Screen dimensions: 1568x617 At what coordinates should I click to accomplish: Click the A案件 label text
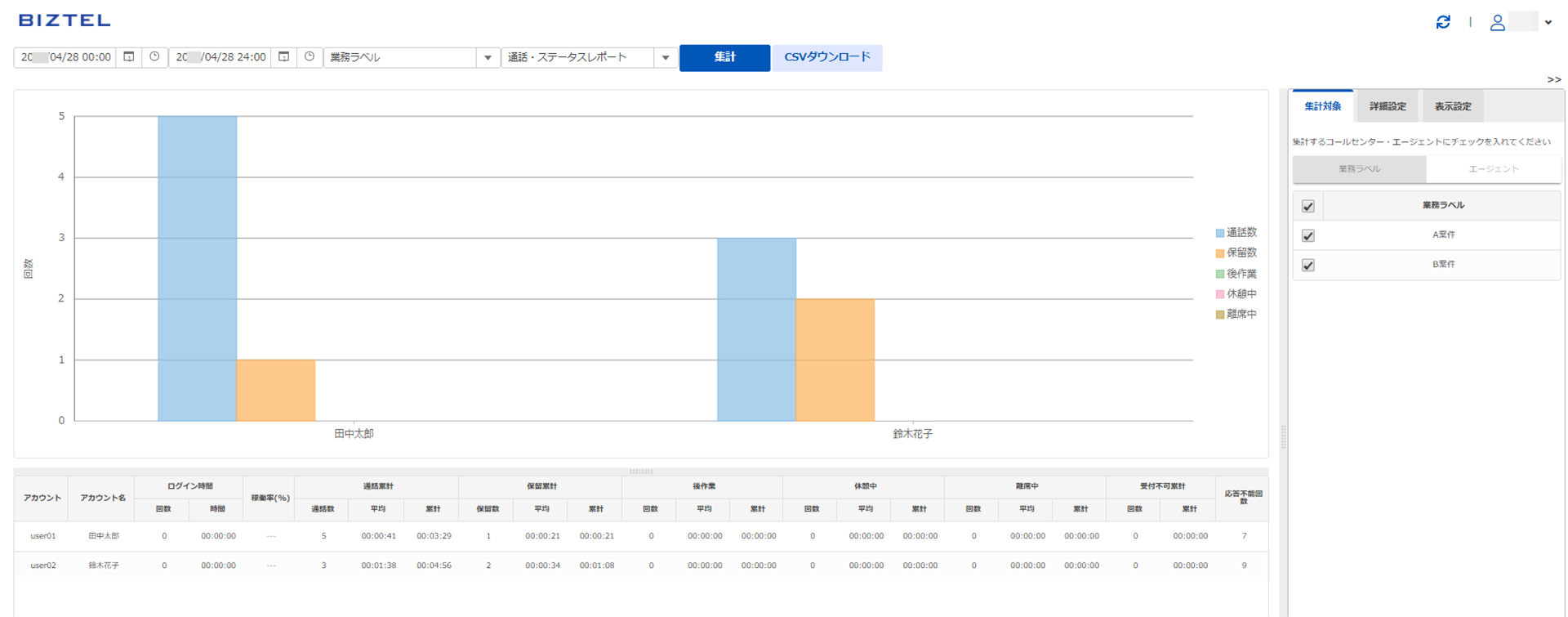tap(1443, 235)
